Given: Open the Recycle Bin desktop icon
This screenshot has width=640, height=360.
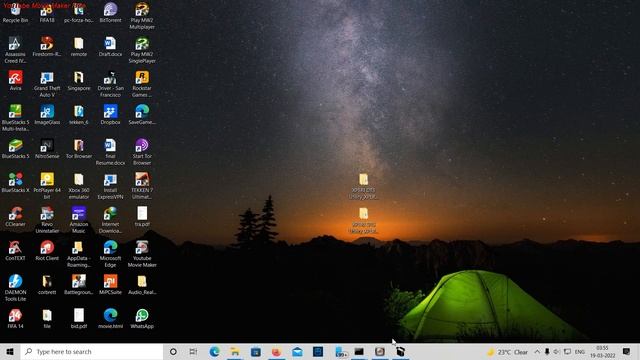Looking at the screenshot, I should click(16, 12).
